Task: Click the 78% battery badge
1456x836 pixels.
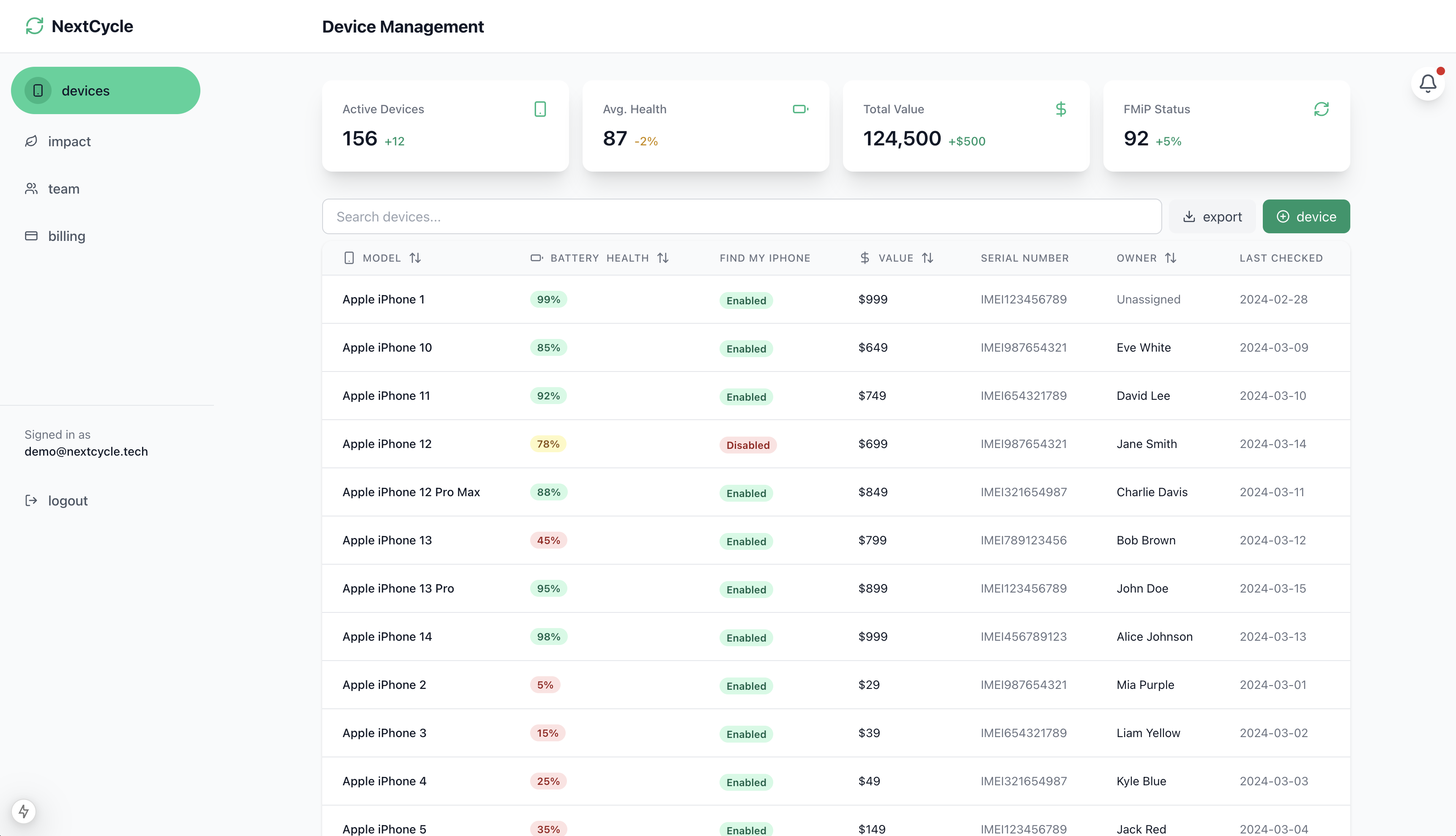Action: pos(548,444)
